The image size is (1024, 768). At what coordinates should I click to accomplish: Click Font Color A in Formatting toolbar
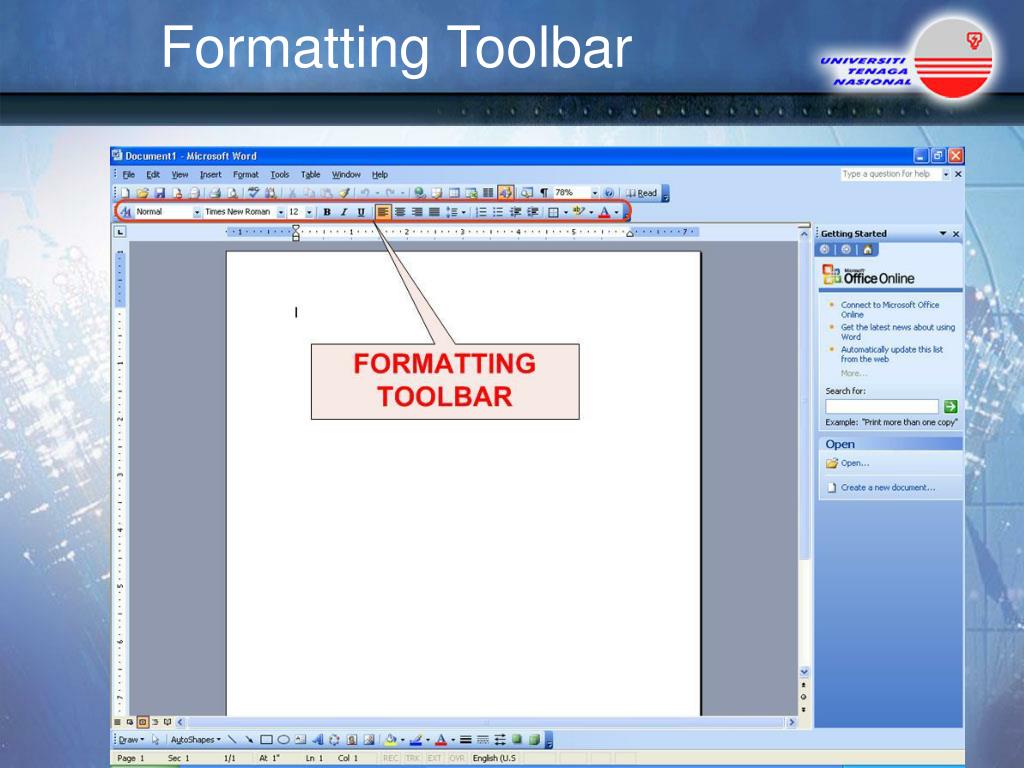point(605,212)
